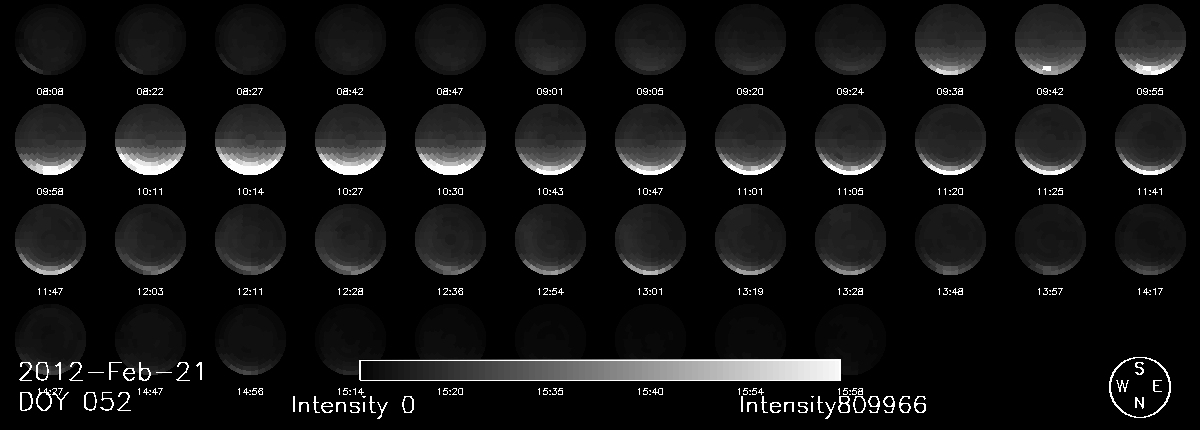
Task: Click the faint disk labeled 14:56
Action: pos(250,340)
